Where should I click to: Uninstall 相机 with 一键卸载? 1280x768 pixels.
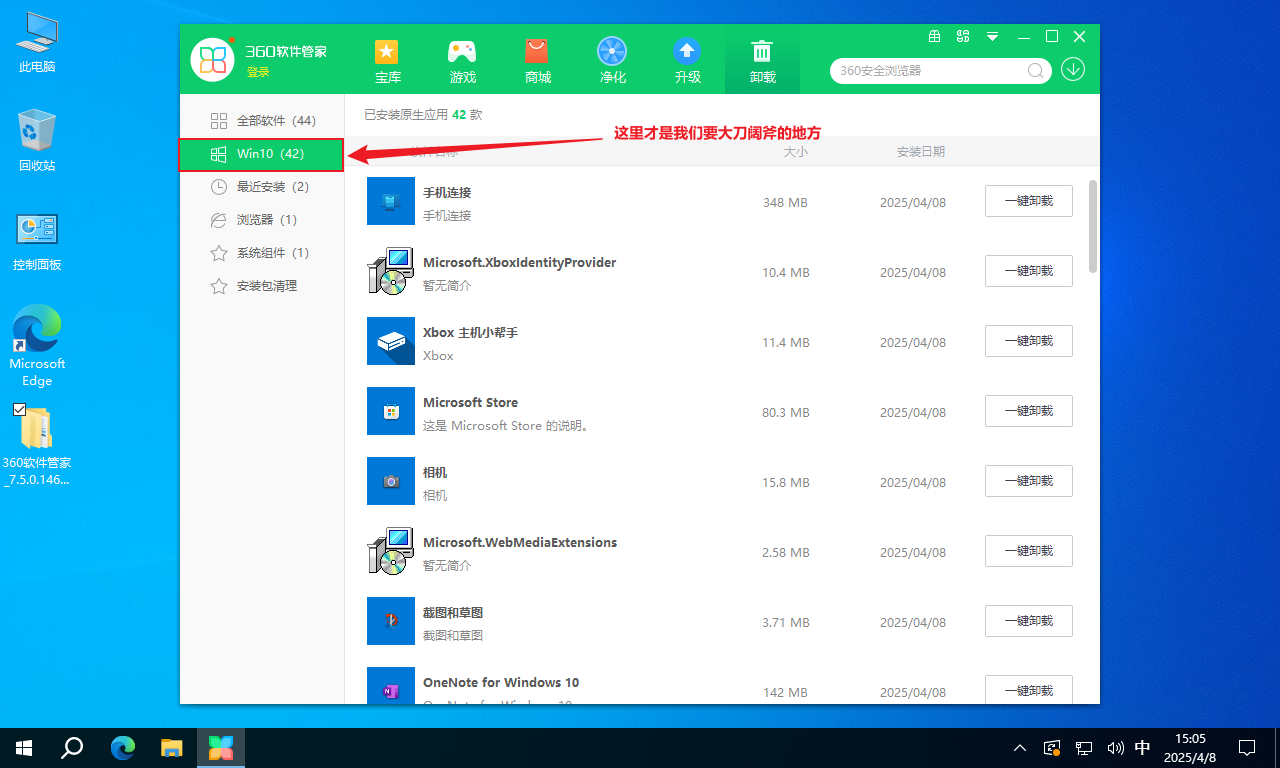click(1029, 481)
